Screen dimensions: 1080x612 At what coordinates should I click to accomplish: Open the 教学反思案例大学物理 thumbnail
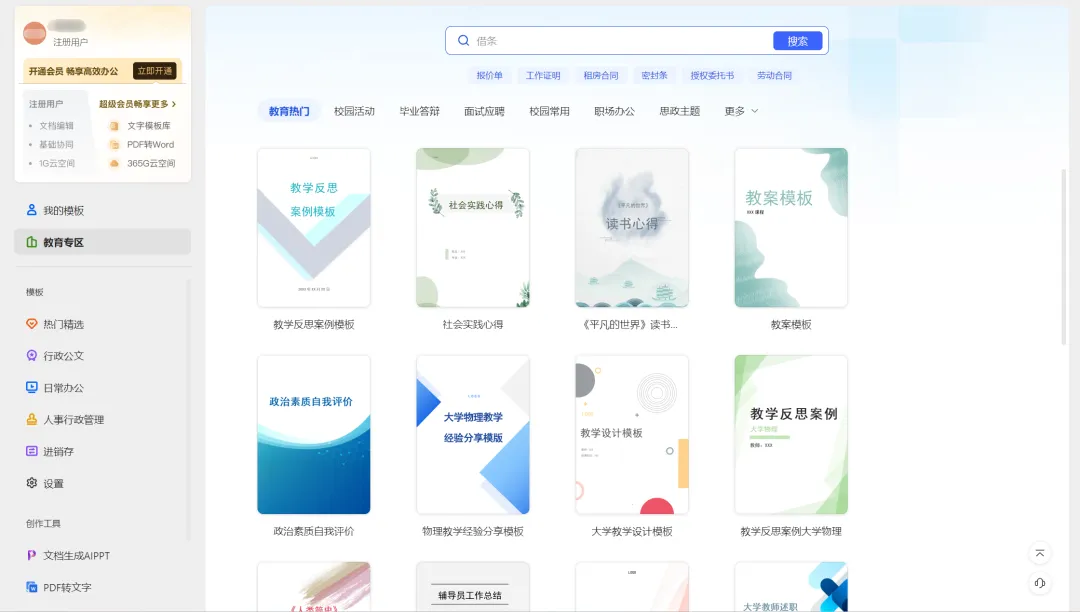click(791, 434)
